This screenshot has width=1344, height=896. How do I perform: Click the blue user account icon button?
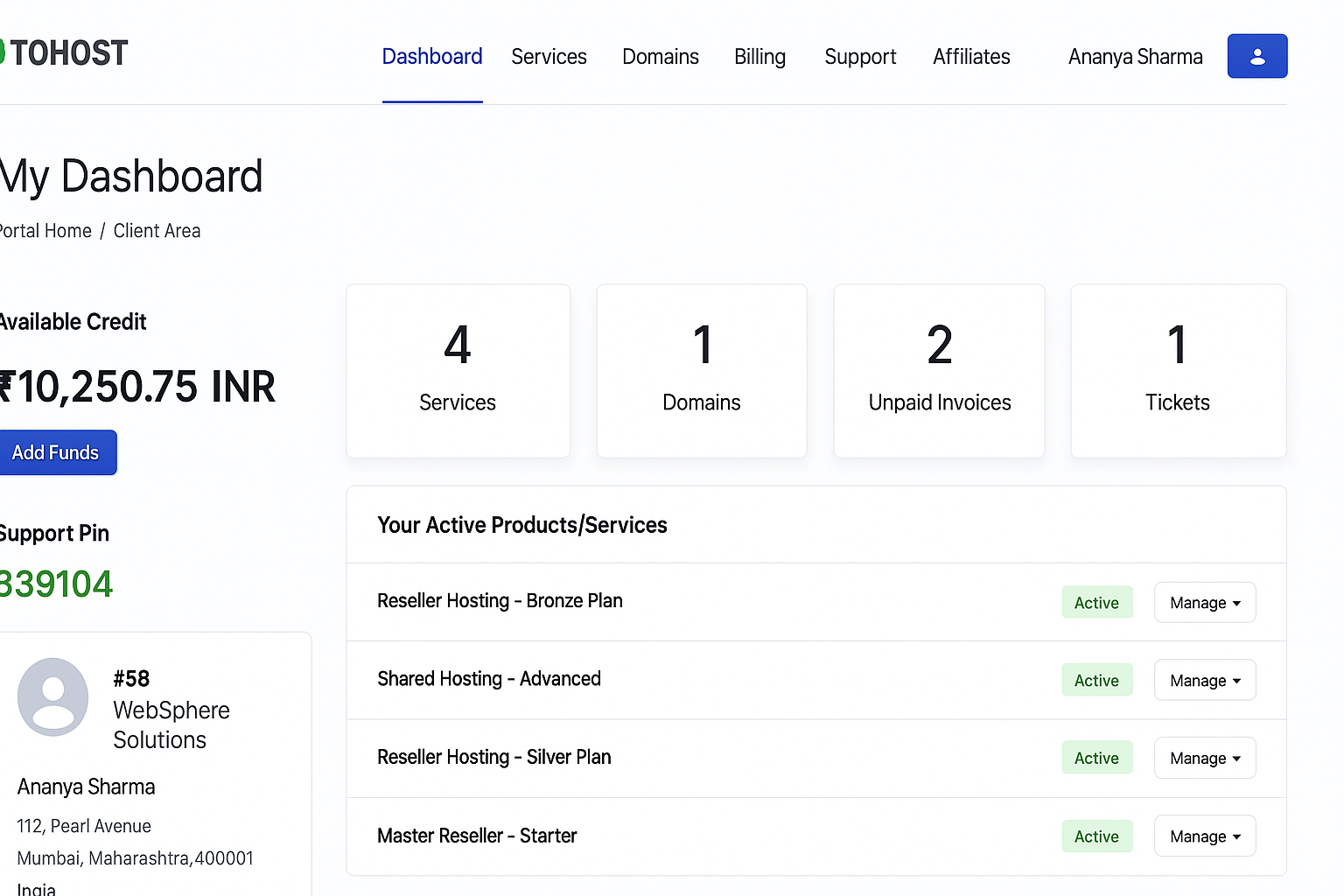coord(1256,56)
